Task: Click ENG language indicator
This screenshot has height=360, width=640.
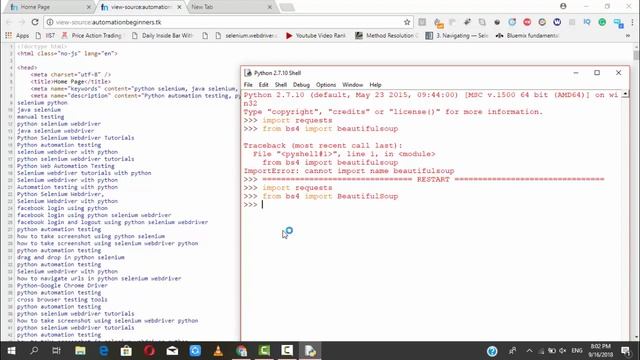Action: pos(577,351)
